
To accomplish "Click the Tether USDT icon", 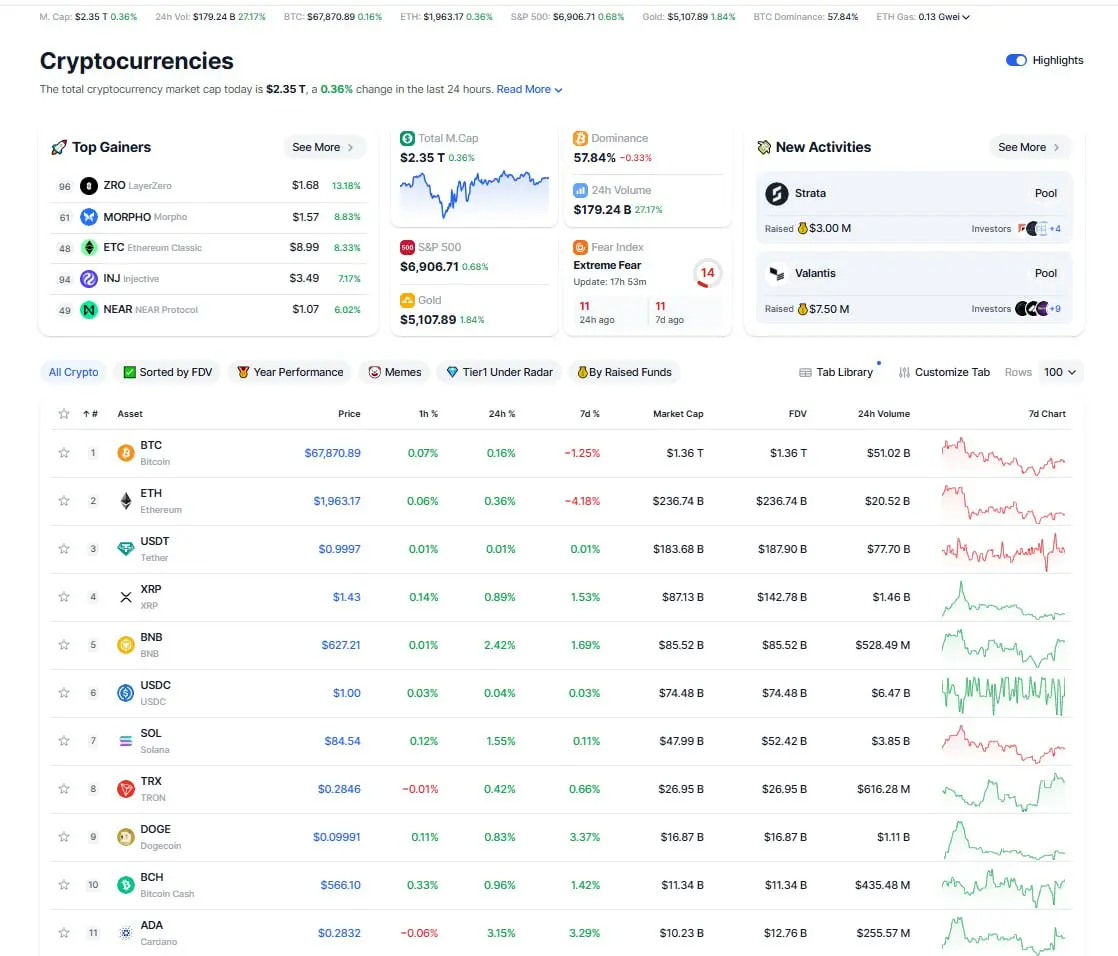I will tap(125, 549).
